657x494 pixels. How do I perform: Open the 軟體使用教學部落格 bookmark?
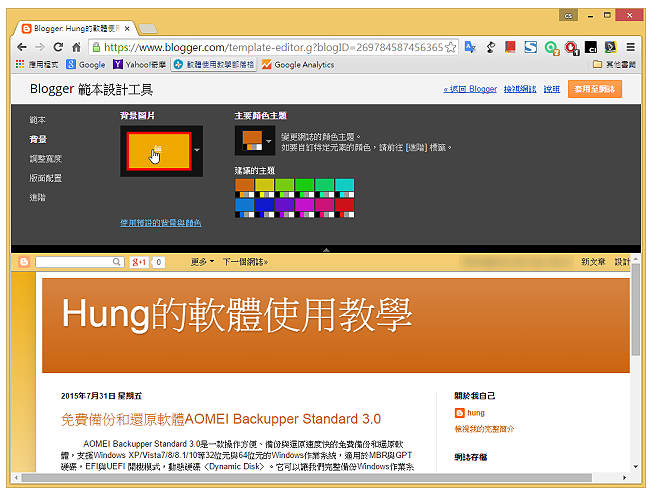pos(214,65)
